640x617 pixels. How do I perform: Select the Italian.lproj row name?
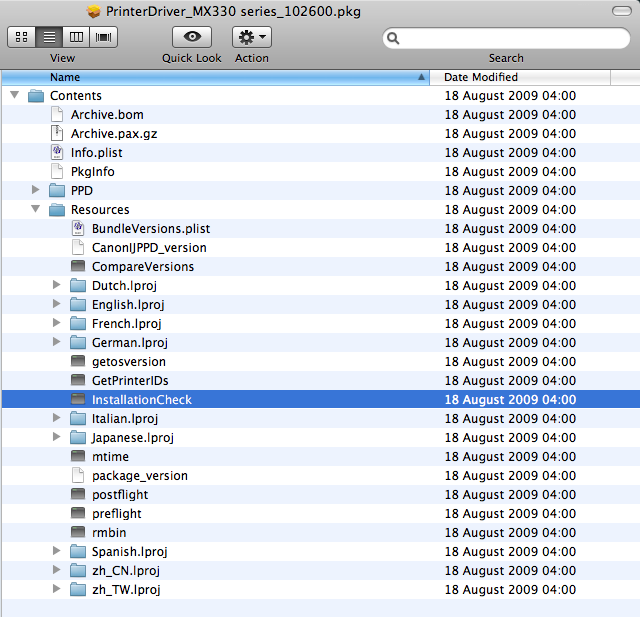pyautogui.click(x=125, y=419)
